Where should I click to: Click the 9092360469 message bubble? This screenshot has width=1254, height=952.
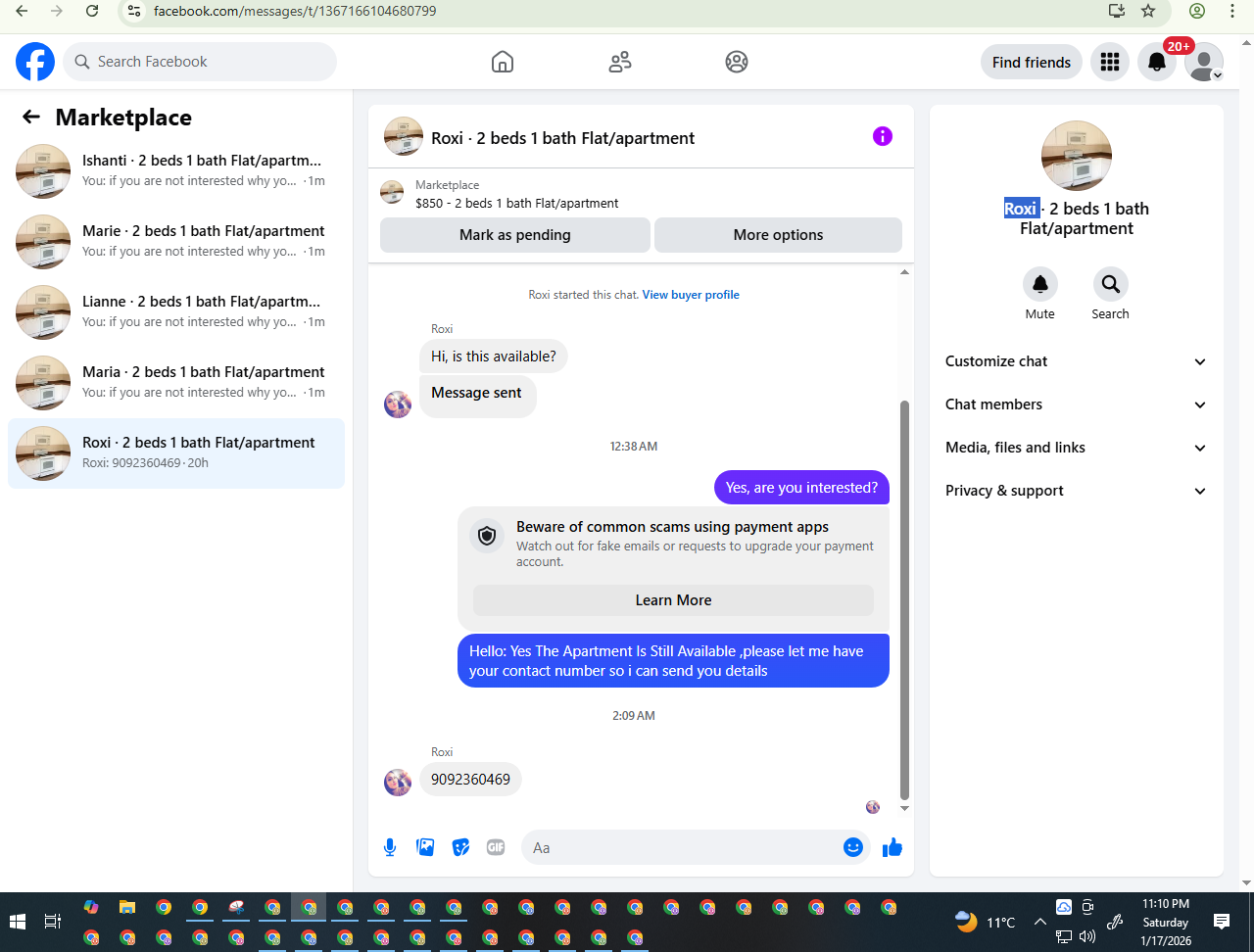pos(471,780)
